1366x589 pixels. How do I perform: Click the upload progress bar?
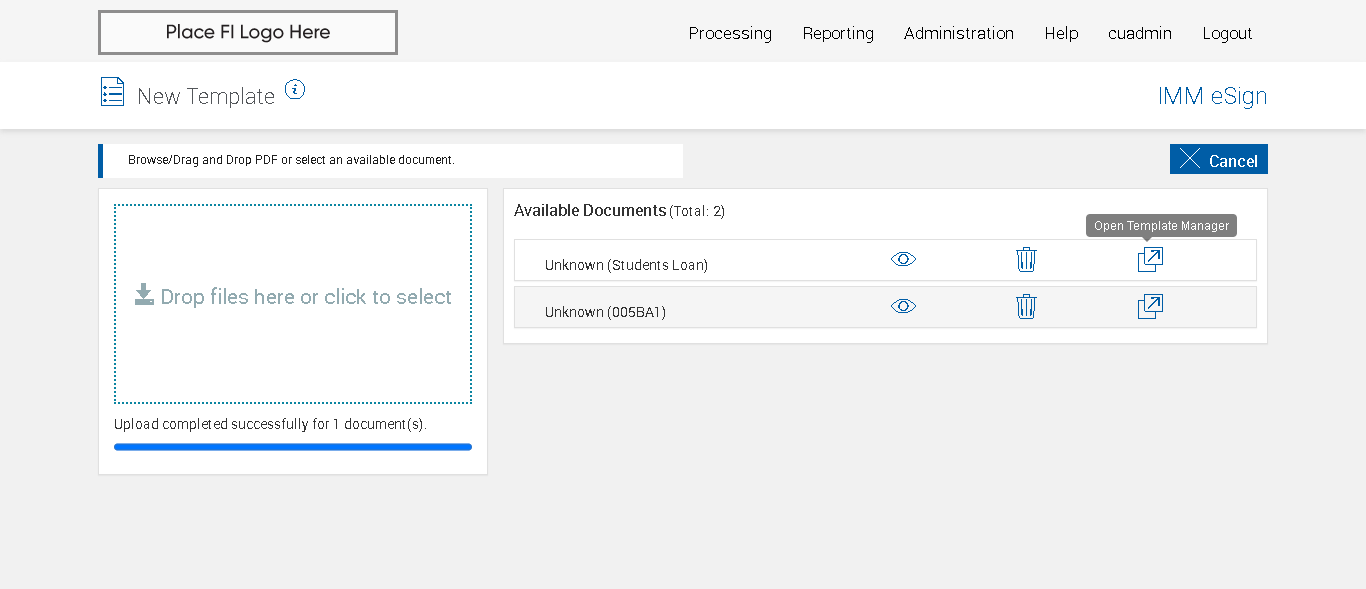[x=293, y=447]
